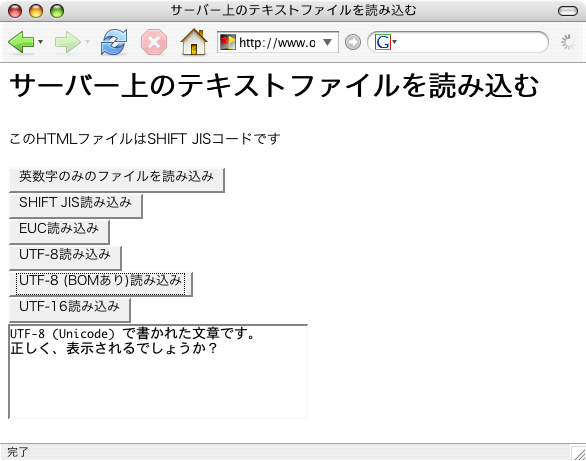Click the window resize grip corner
The height and width of the screenshot is (461, 586).
point(579,454)
